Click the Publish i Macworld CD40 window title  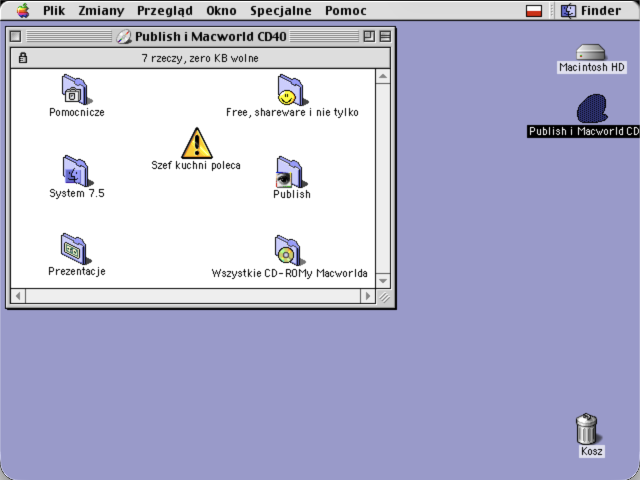pos(210,37)
